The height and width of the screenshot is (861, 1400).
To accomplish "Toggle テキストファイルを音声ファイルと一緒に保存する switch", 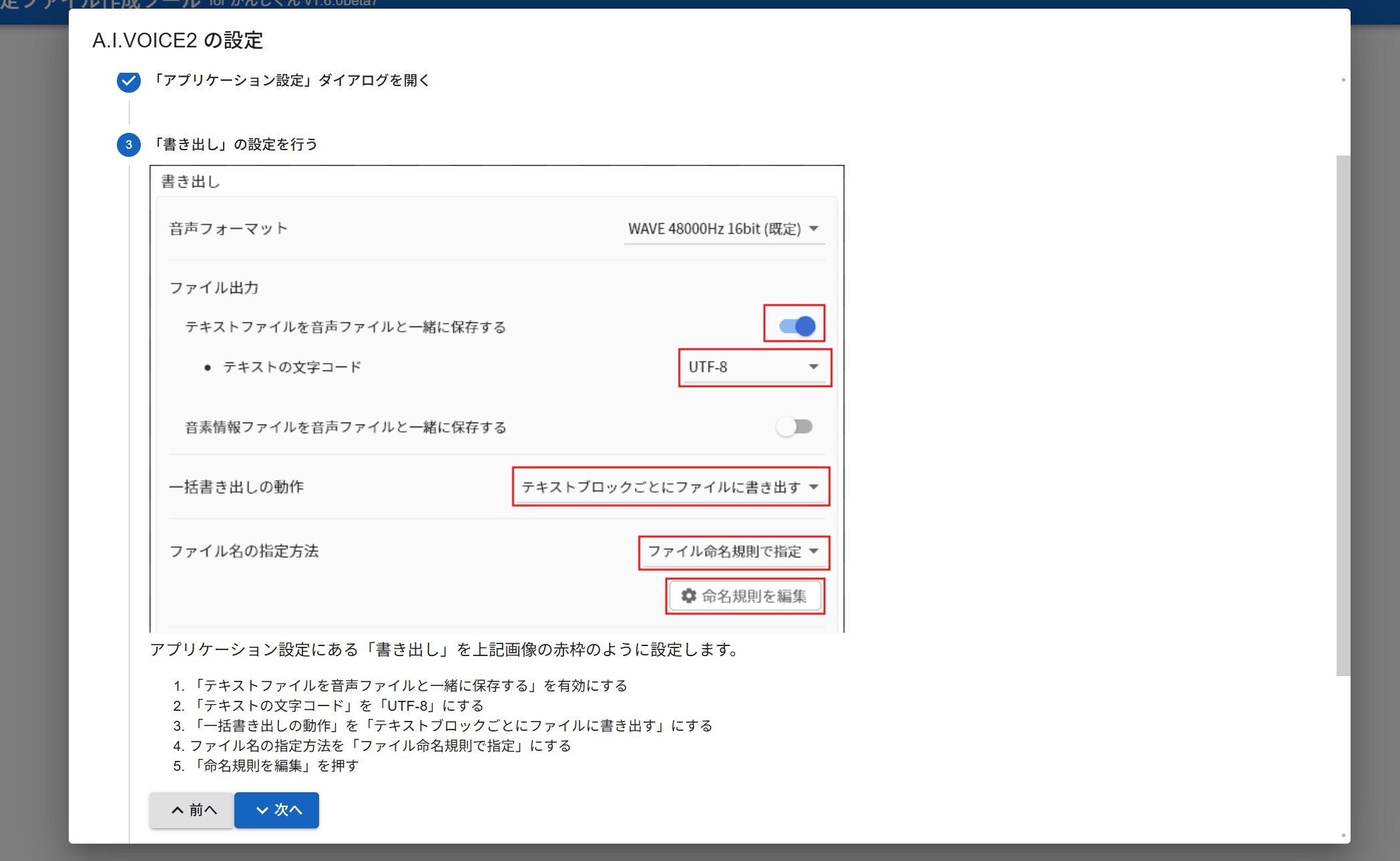I will point(796,326).
